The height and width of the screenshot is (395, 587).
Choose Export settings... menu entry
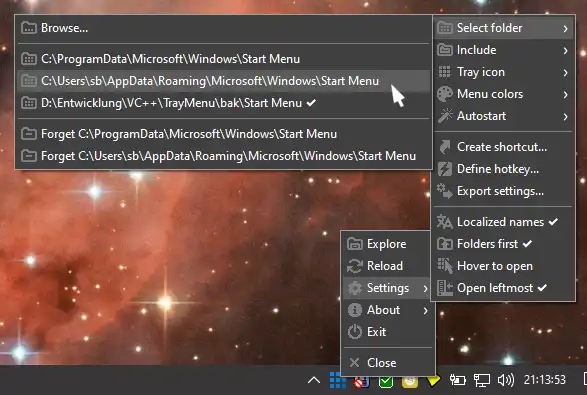tap(503, 191)
